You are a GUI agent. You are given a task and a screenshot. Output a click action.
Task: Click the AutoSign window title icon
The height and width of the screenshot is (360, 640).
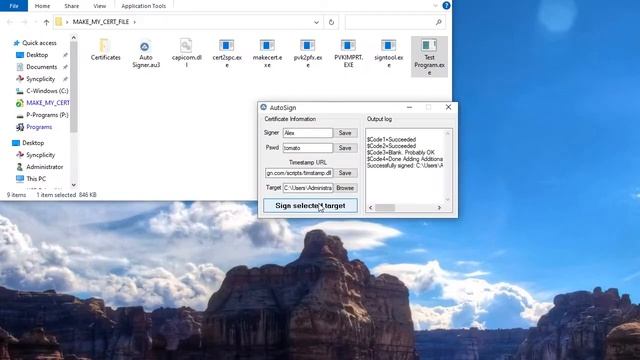pyautogui.click(x=264, y=107)
